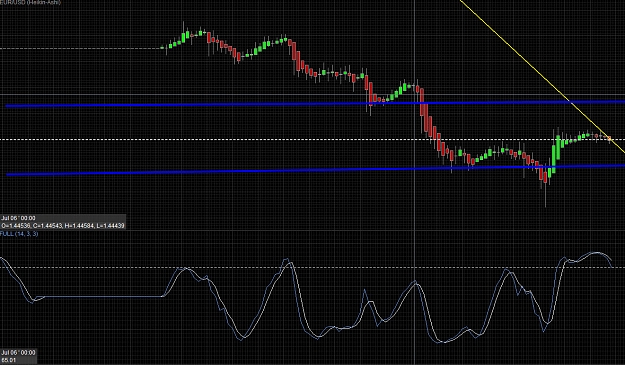Click the Jul 06 date label in stochastic panel
625x365 pixels.
pos(18,352)
